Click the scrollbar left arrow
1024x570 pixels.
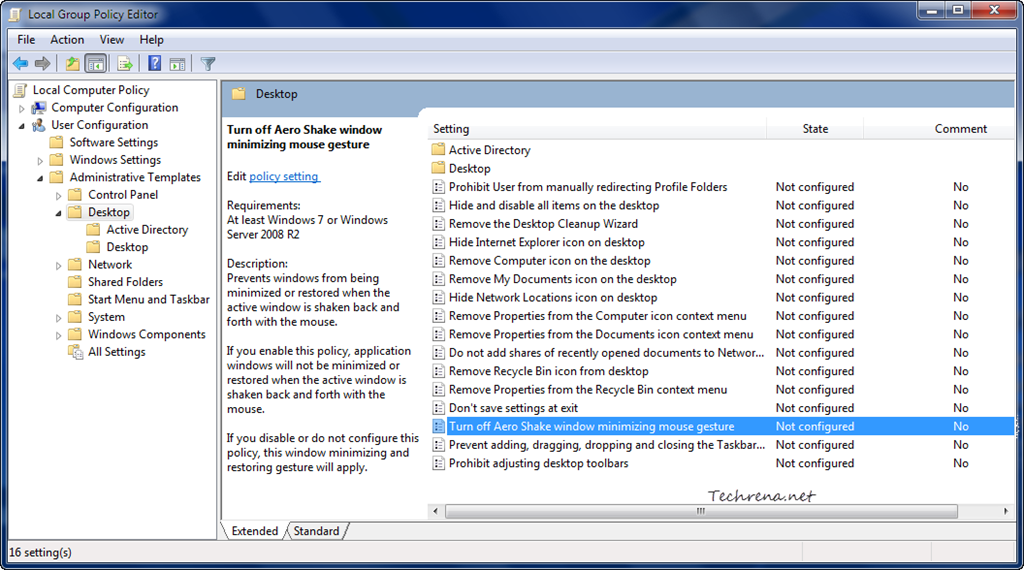point(436,511)
